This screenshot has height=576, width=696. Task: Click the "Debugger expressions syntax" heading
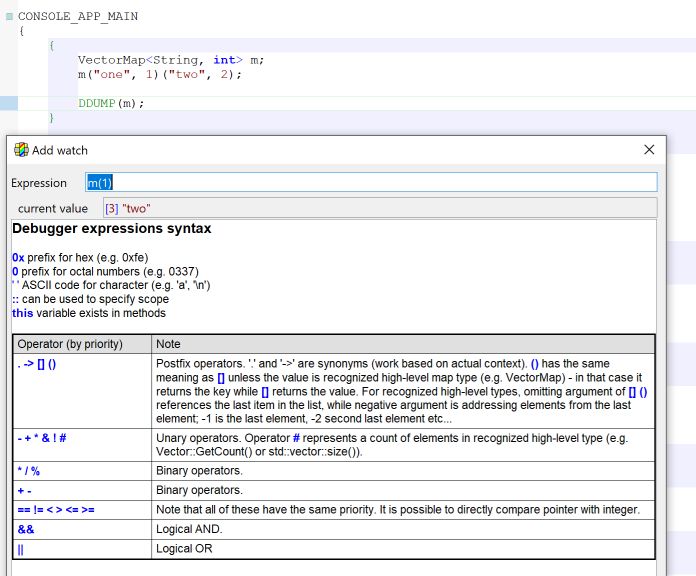click(111, 229)
